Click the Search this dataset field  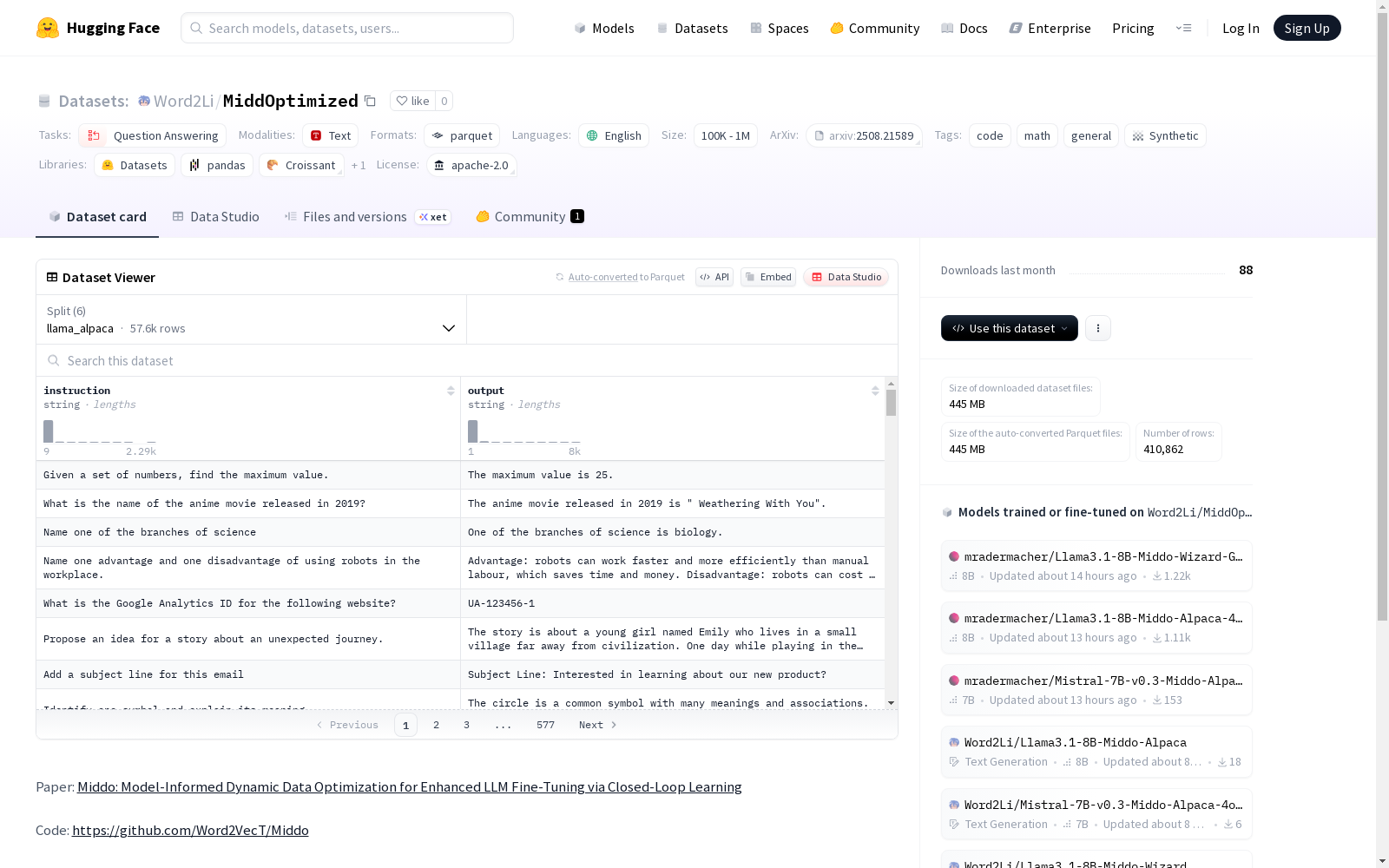[x=467, y=360]
